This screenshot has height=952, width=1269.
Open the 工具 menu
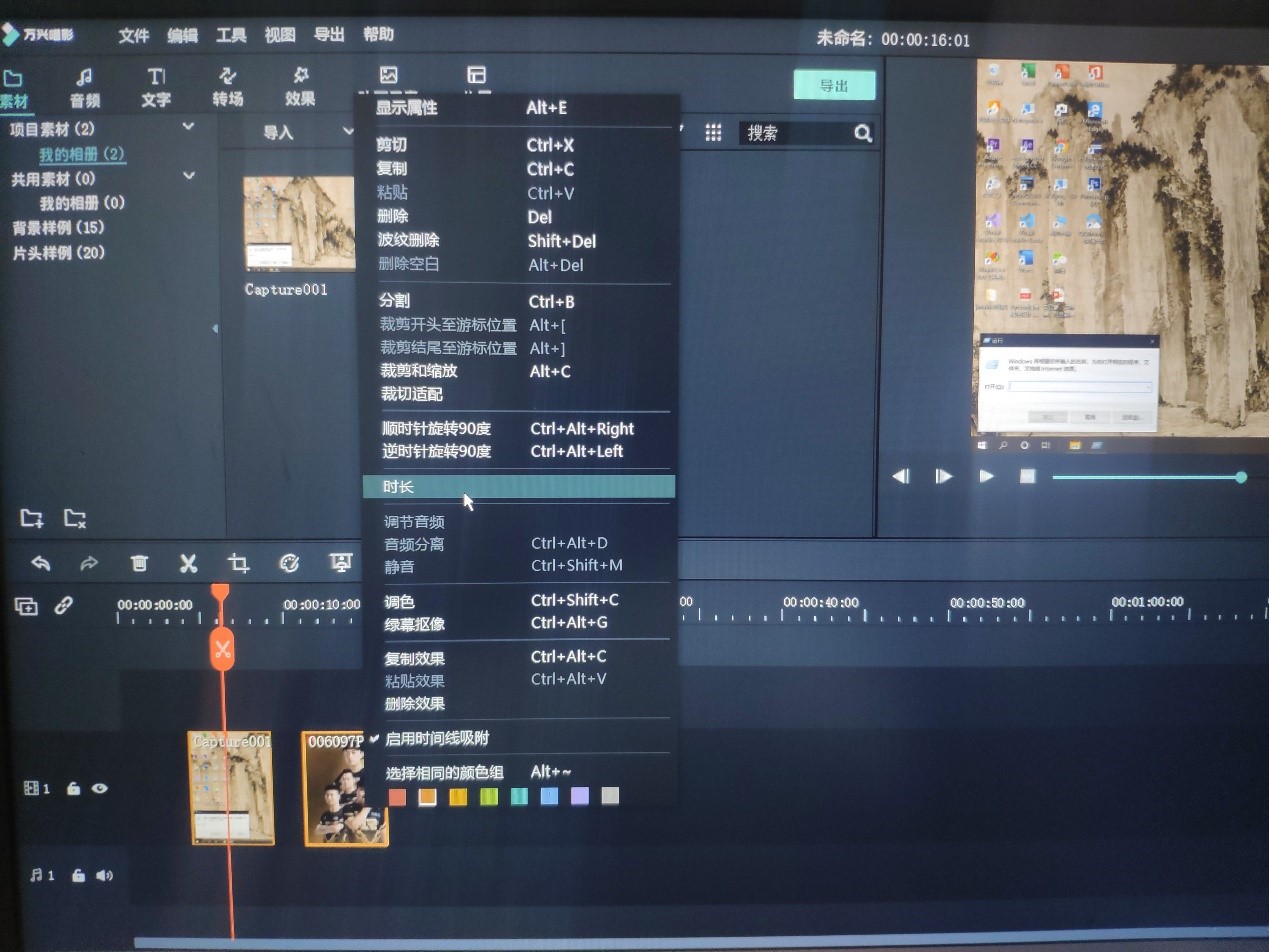(x=231, y=35)
